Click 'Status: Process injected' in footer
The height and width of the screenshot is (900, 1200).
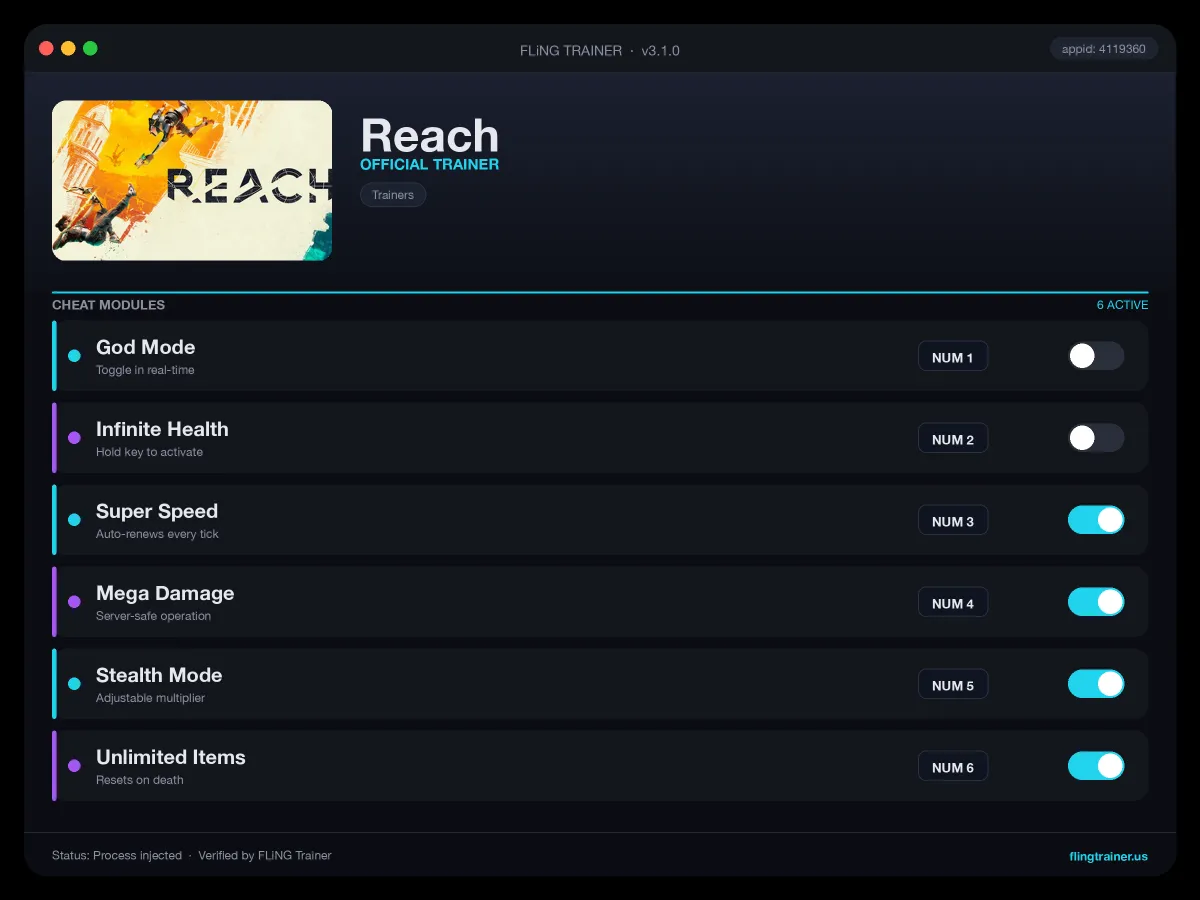(117, 856)
